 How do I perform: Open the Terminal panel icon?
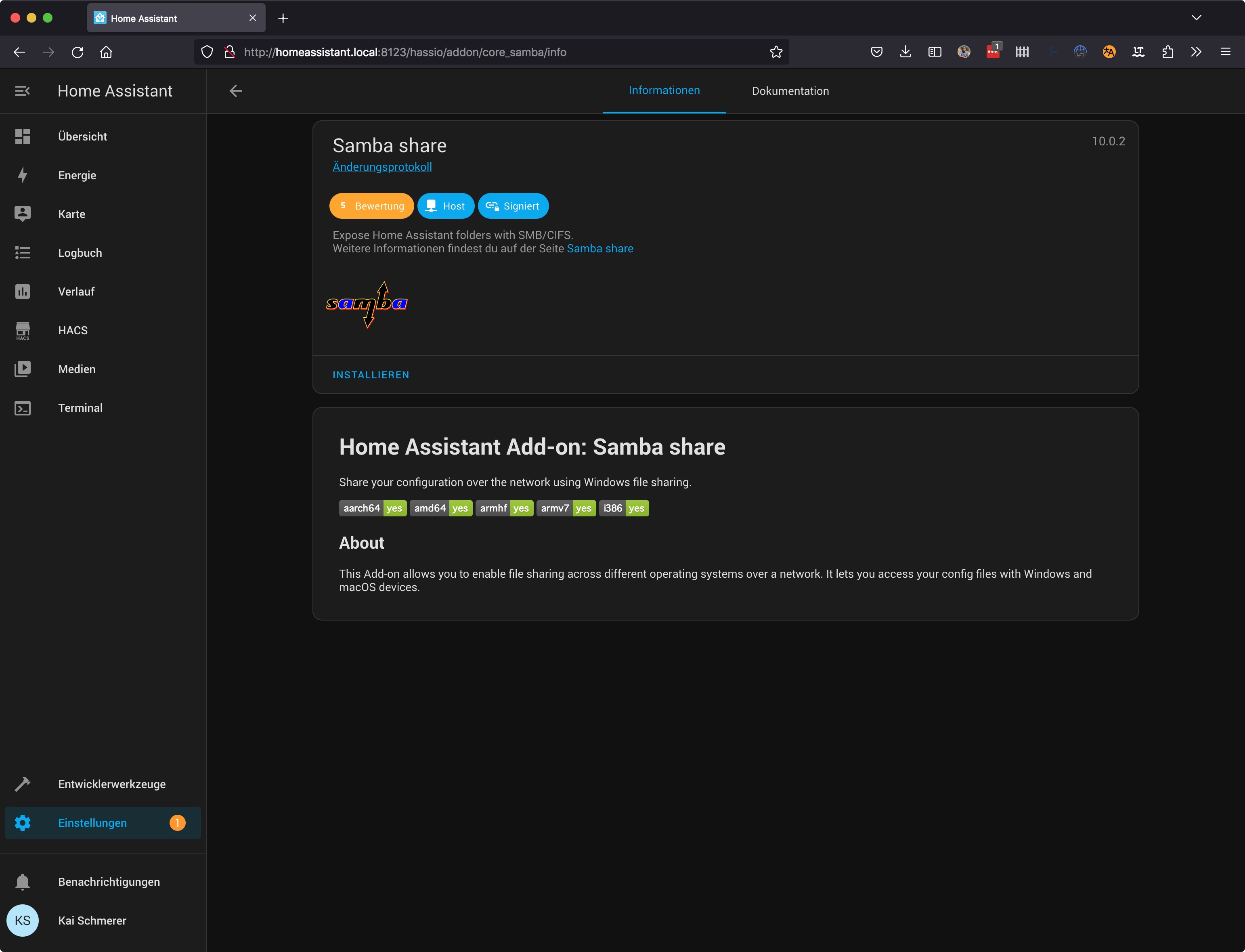(23, 408)
